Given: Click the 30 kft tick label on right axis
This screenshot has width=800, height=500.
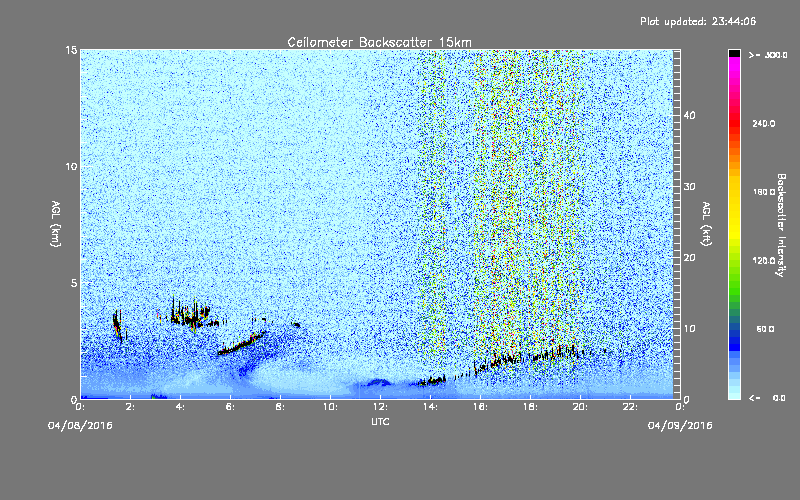Looking at the screenshot, I should pyautogui.click(x=689, y=187).
